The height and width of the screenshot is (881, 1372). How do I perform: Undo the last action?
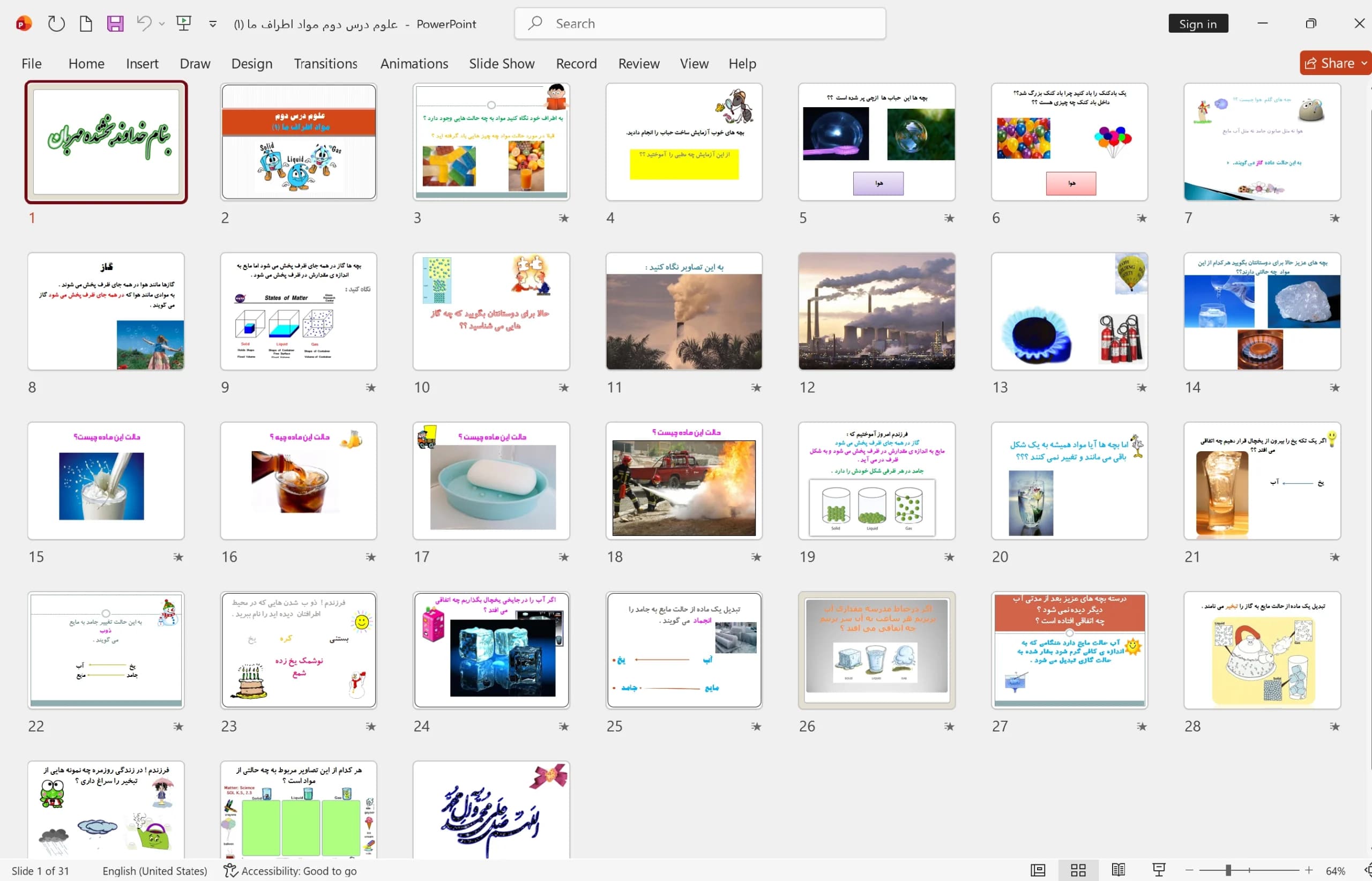[x=144, y=24]
